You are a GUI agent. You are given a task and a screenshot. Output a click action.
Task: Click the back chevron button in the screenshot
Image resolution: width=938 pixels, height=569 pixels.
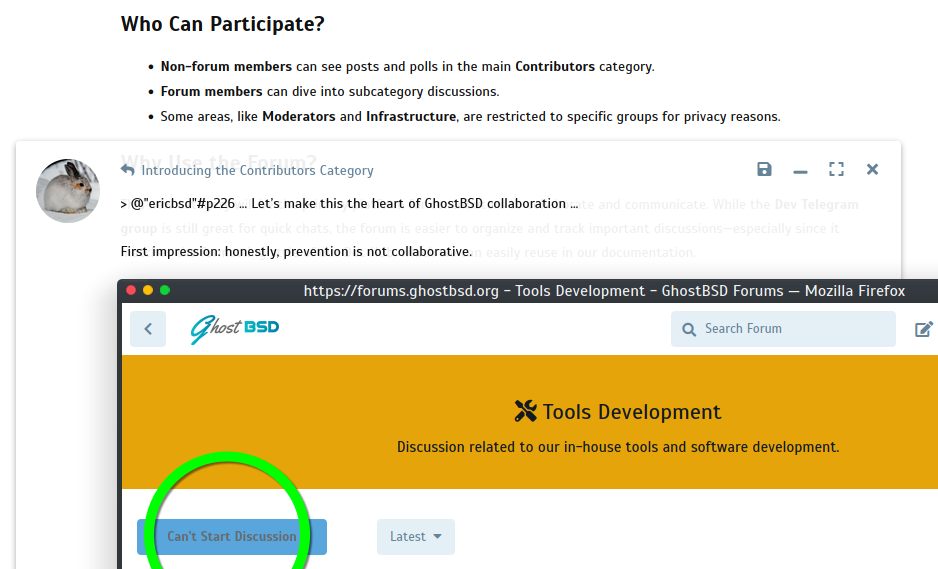coord(148,328)
